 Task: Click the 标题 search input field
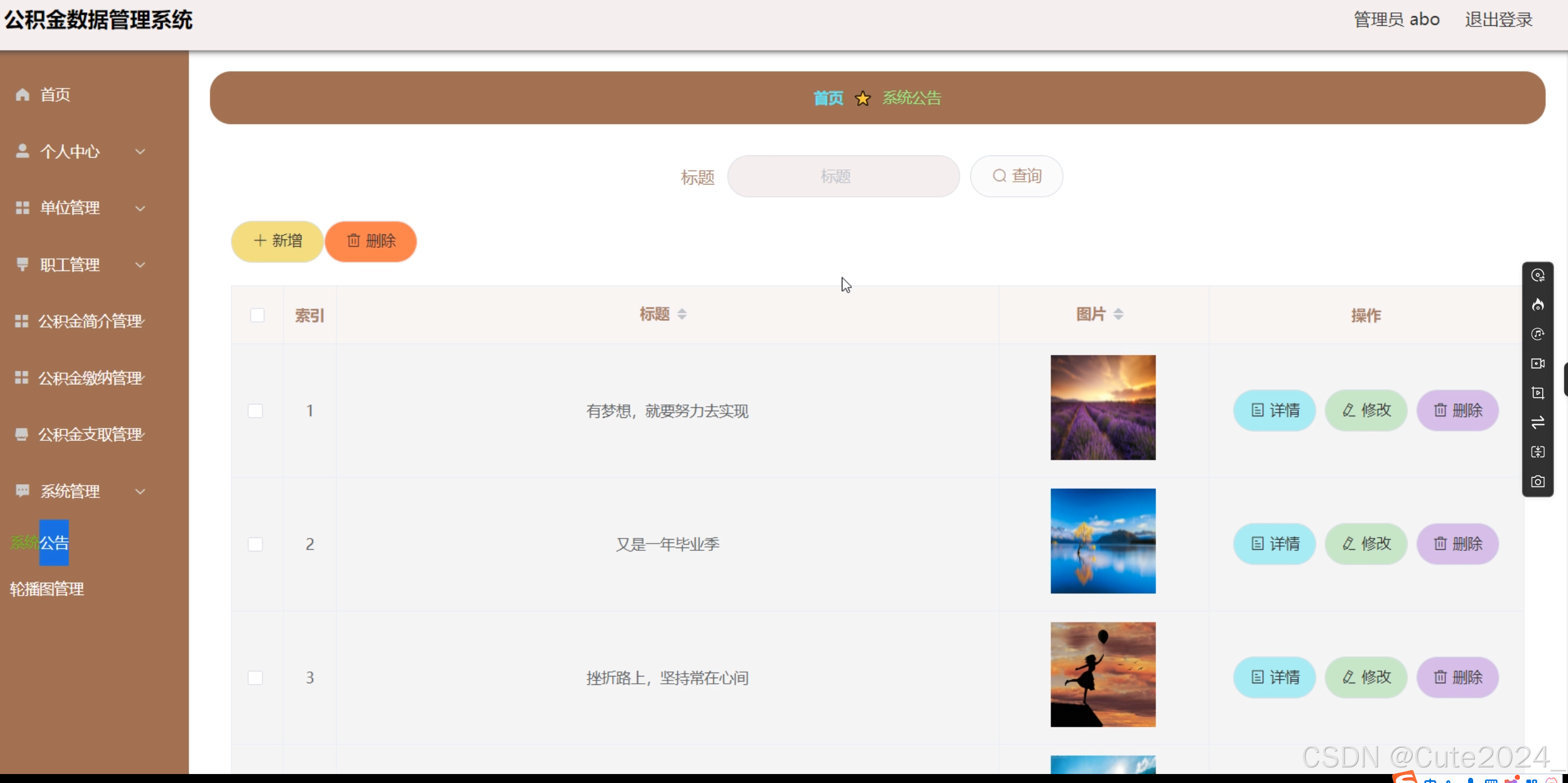(x=843, y=177)
